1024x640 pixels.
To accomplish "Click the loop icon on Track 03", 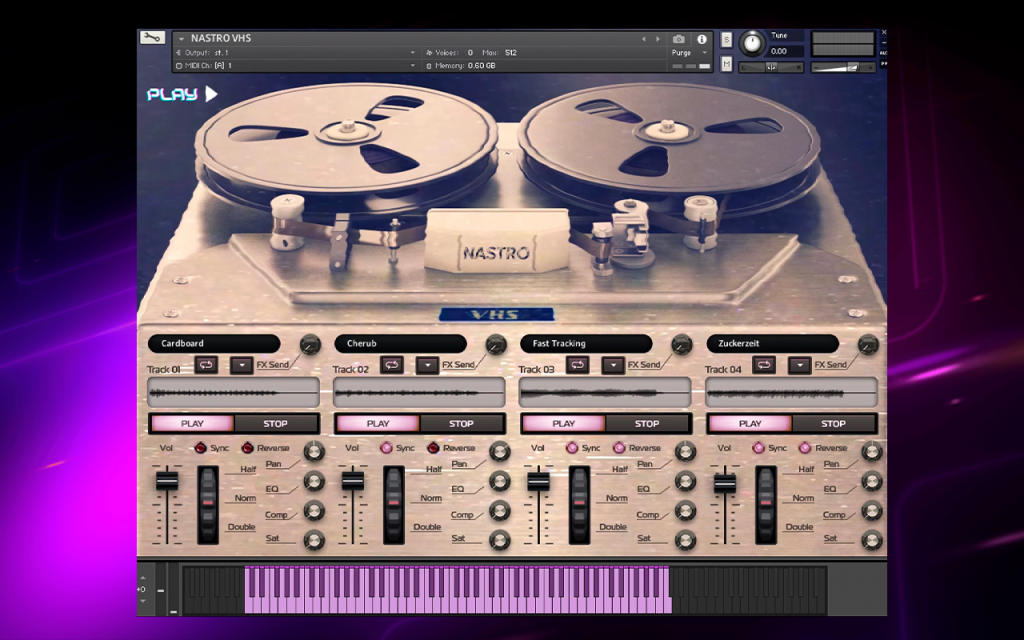I will coord(577,365).
